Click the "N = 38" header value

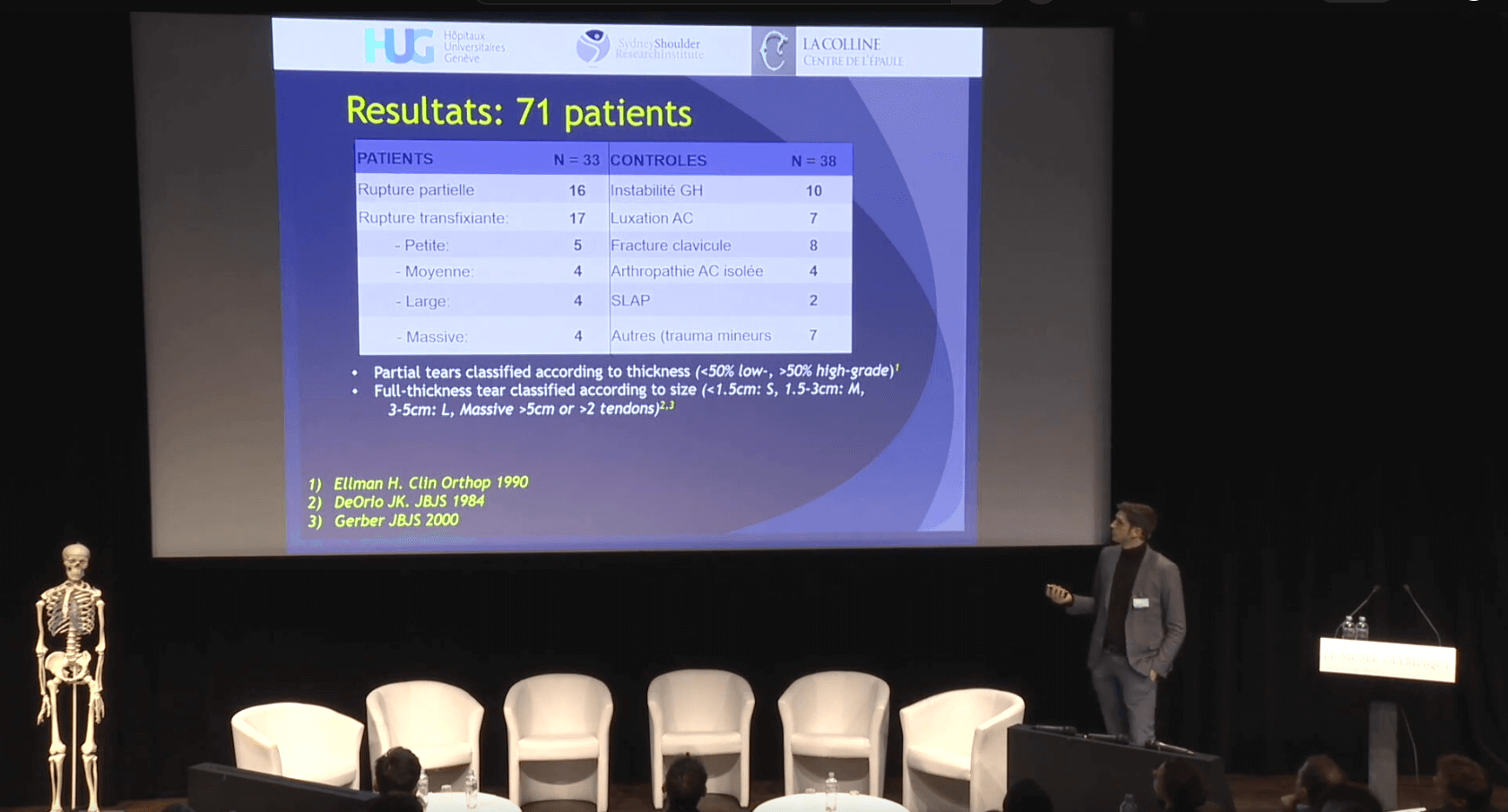(x=813, y=161)
